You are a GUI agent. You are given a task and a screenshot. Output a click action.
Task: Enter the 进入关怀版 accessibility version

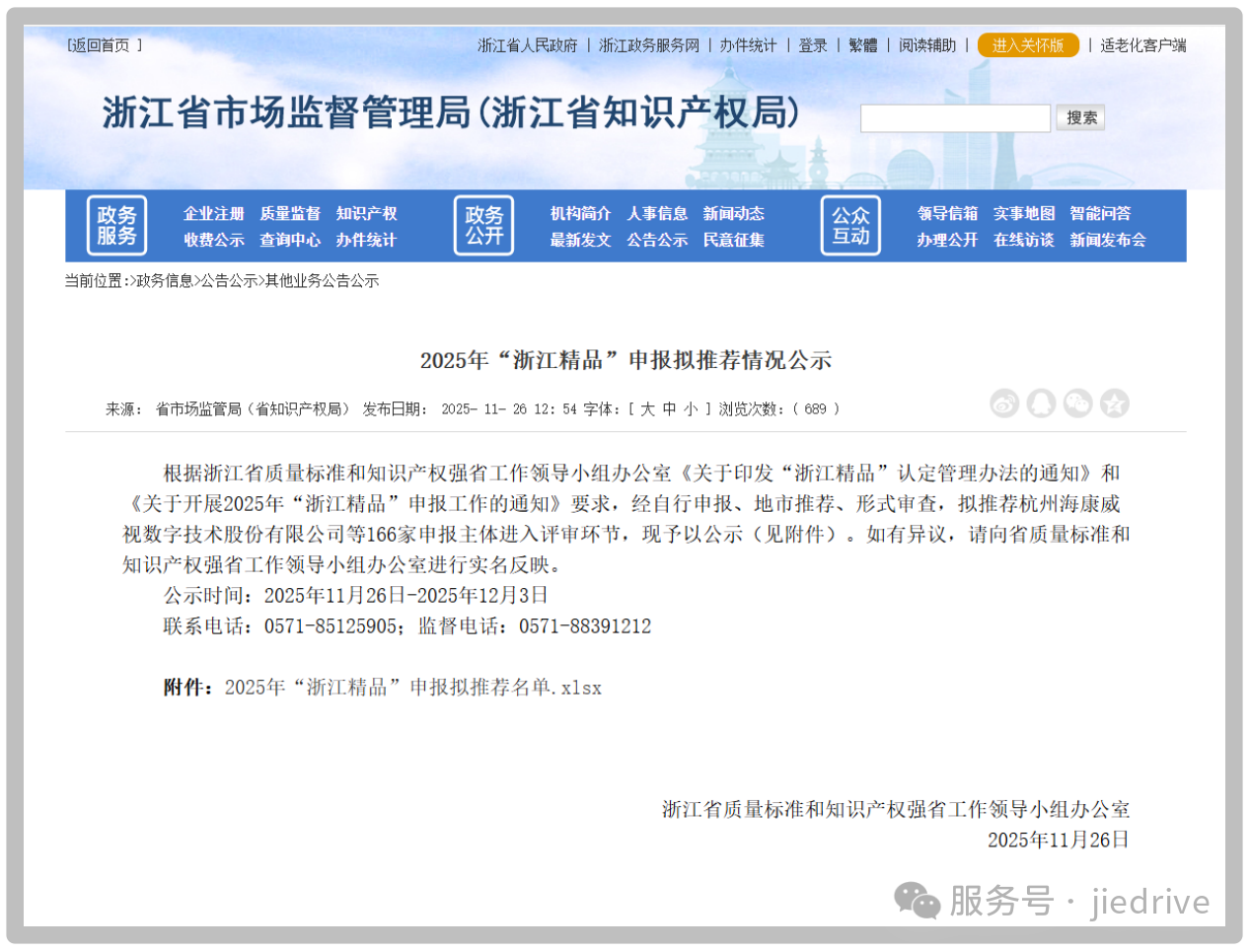1027,45
